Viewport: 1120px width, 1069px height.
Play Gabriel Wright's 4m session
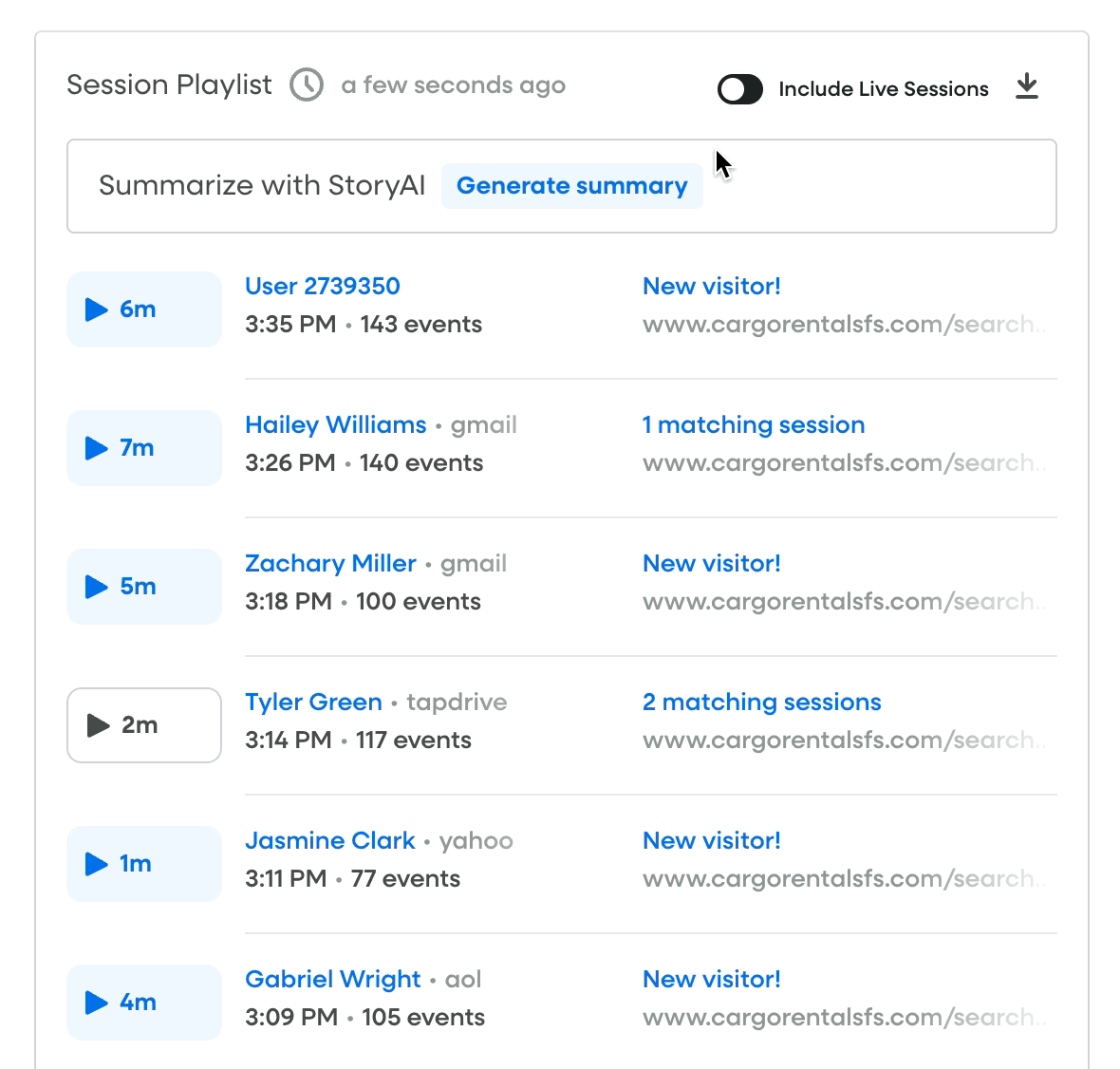[x=144, y=1003]
